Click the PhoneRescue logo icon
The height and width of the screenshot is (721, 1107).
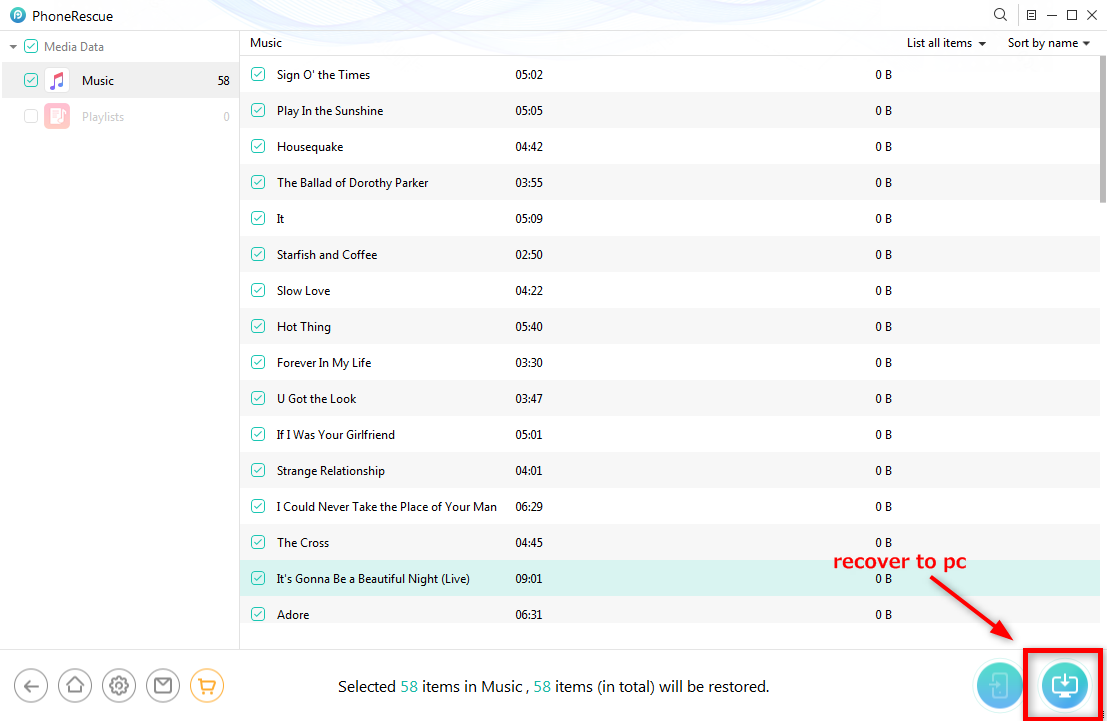18,15
